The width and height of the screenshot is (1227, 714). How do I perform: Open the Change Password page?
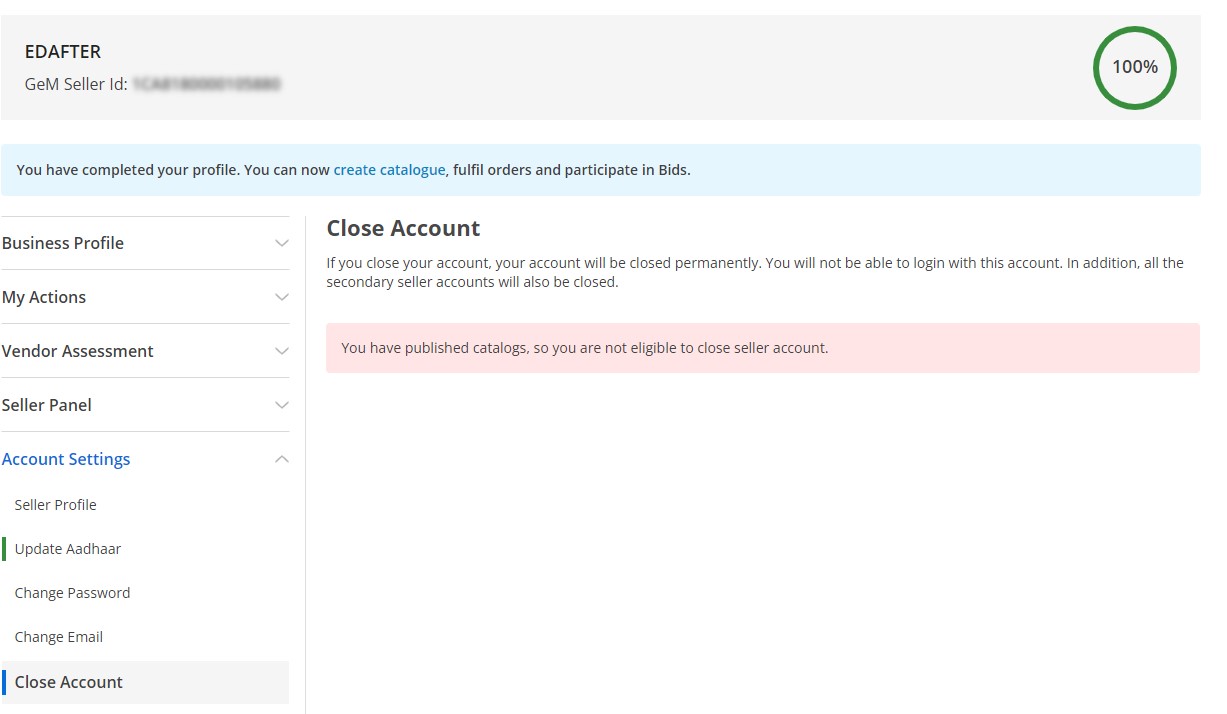[72, 592]
